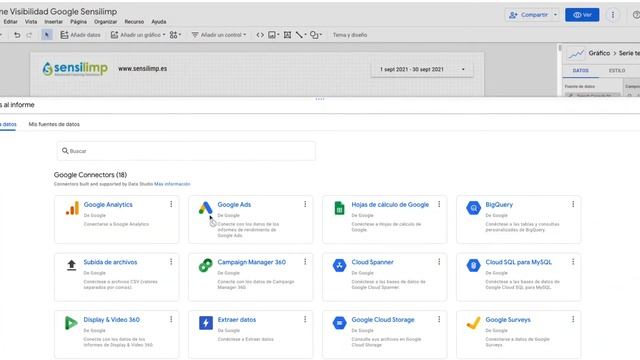The image size is (640, 360).
Task: Open Añadir un gráfico dropdown
Action: 138,35
